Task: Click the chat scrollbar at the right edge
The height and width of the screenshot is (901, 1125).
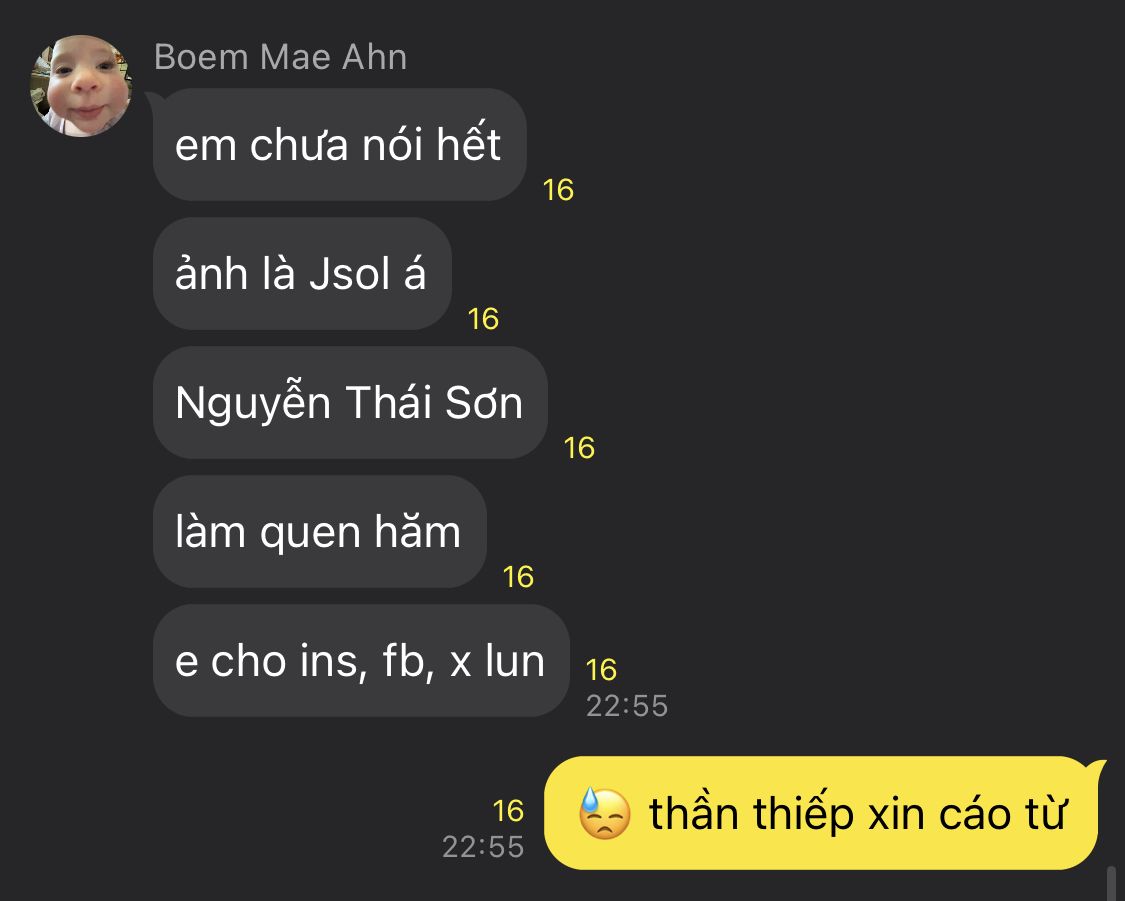Action: coord(1113,883)
